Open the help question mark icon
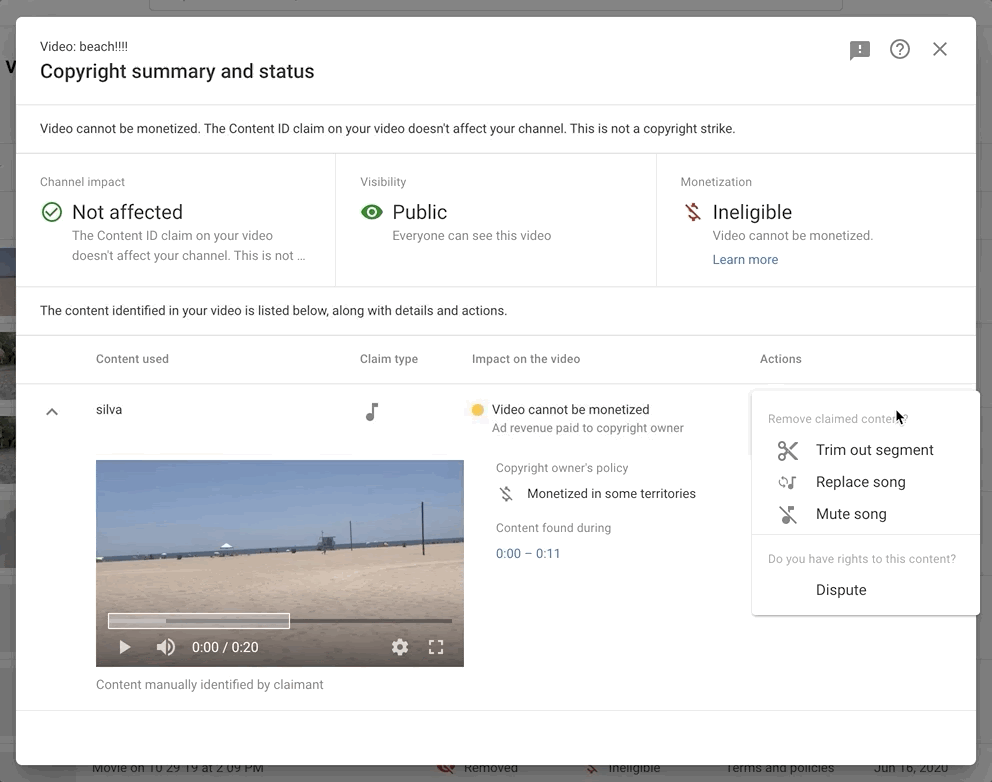This screenshot has width=992, height=782. click(900, 49)
